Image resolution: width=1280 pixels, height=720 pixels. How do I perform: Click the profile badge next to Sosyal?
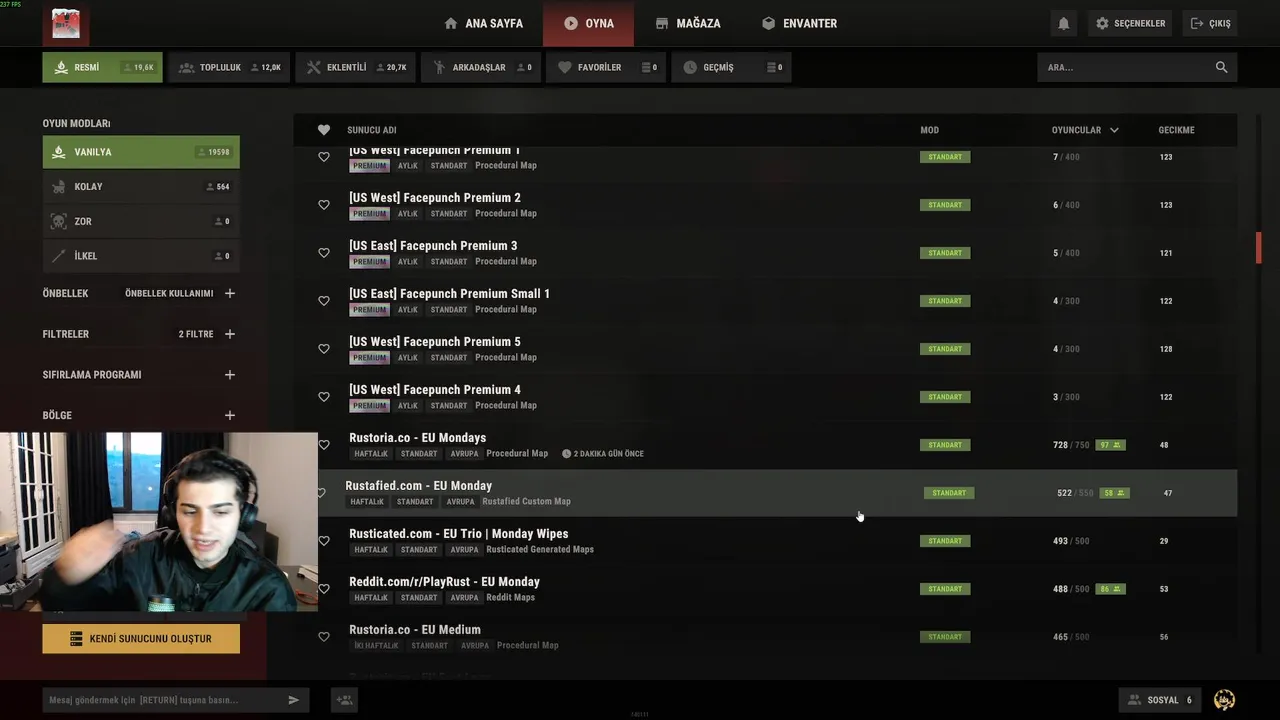(1224, 700)
